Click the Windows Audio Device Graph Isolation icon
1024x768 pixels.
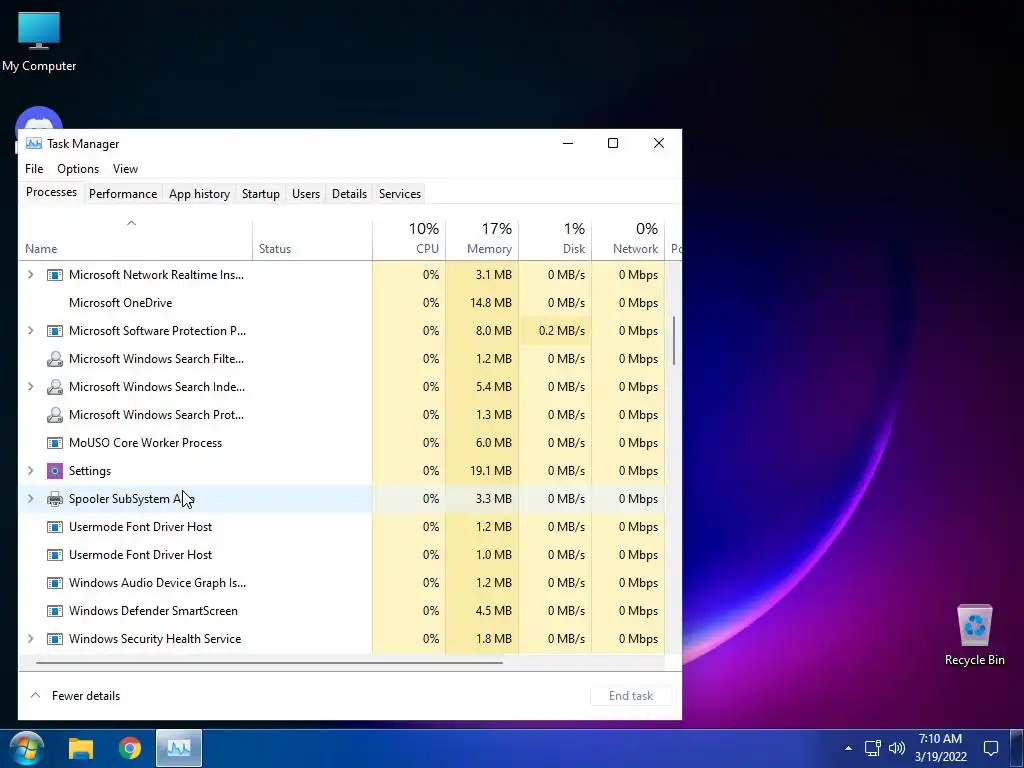(x=55, y=583)
